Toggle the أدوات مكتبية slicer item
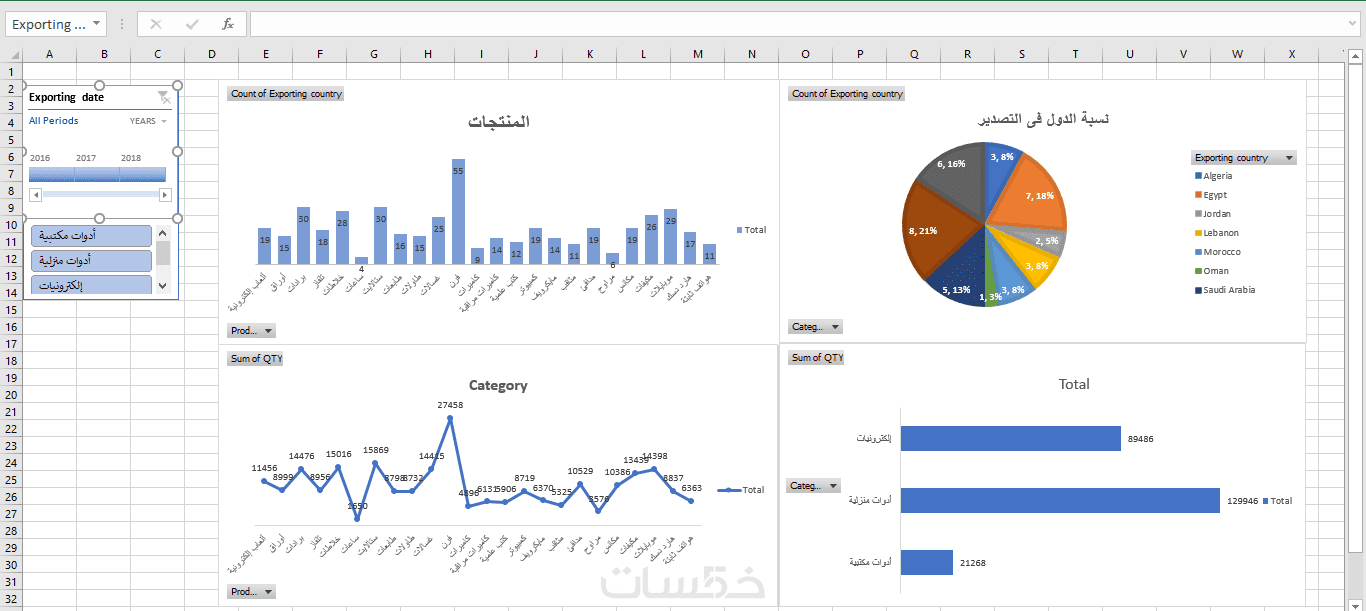The width and height of the screenshot is (1366, 611). 91,236
